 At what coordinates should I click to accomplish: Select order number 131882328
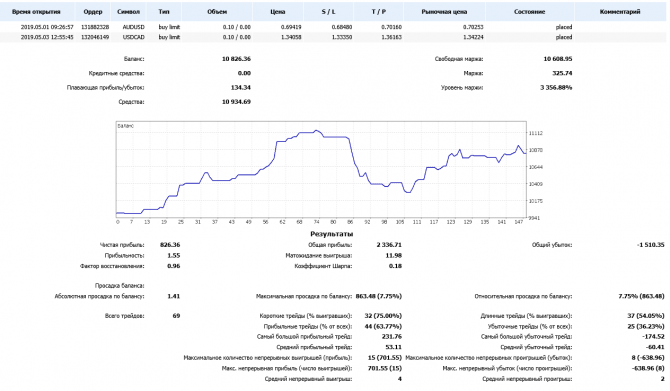point(95,27)
